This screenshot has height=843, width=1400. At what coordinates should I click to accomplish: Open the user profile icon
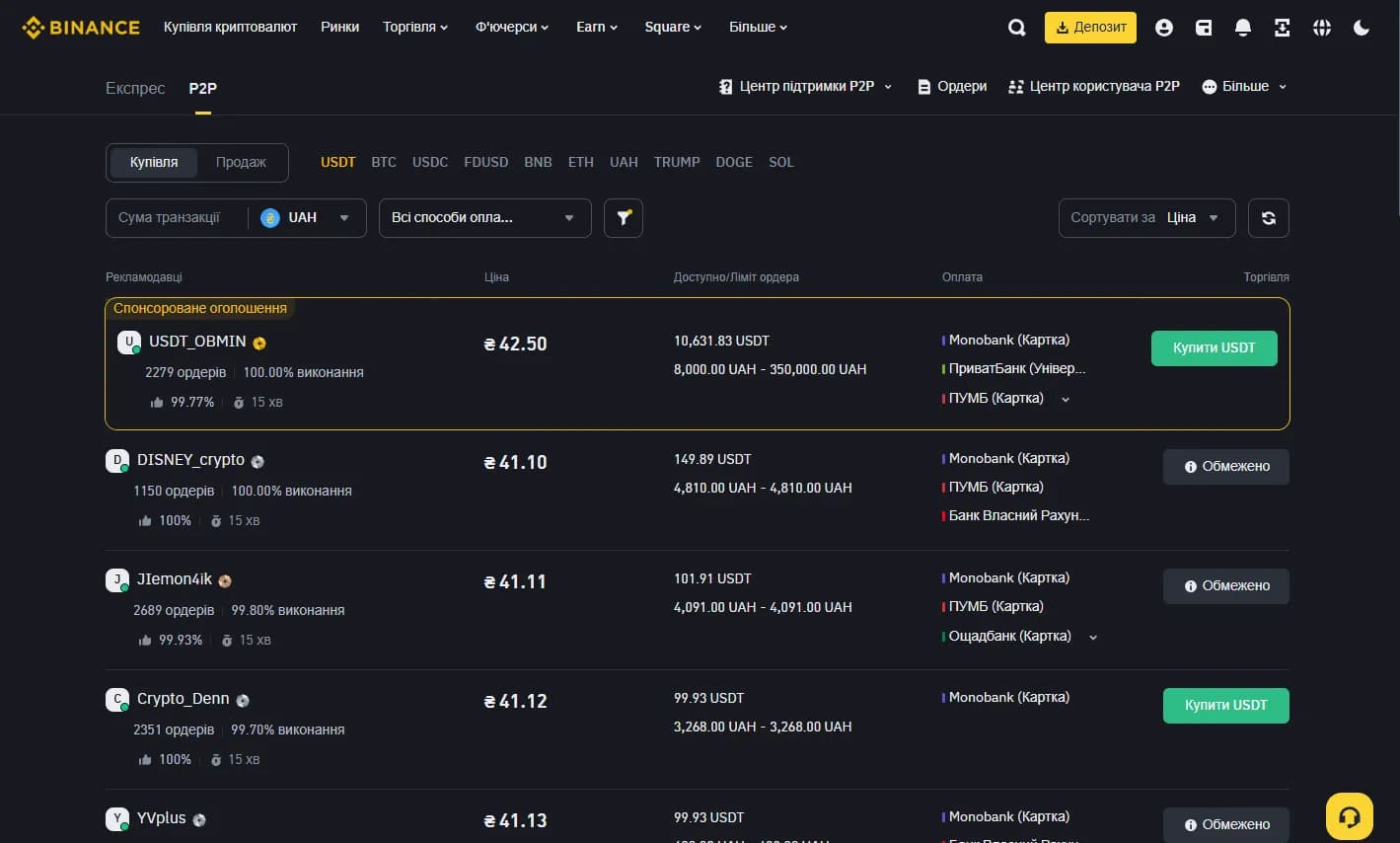coord(1164,28)
